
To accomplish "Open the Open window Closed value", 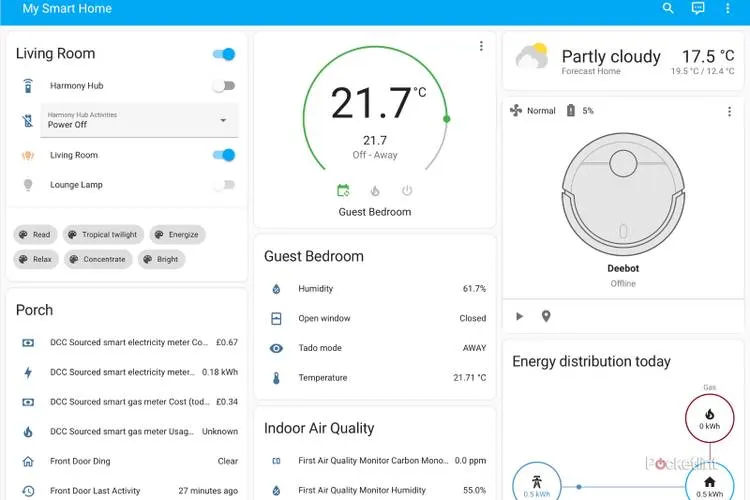I will coord(473,318).
